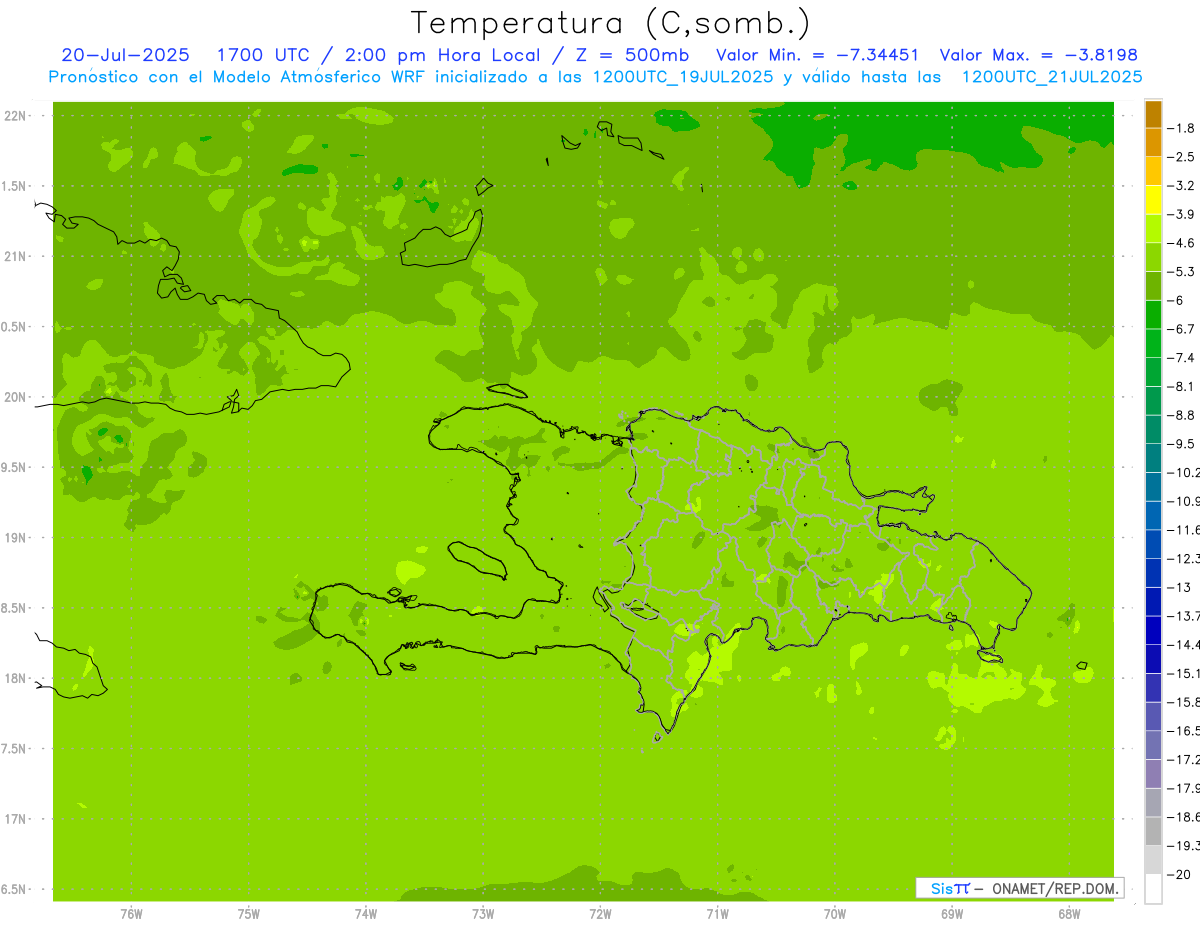Click the "73W" longitude label
1200x927 pixels.
point(483,914)
